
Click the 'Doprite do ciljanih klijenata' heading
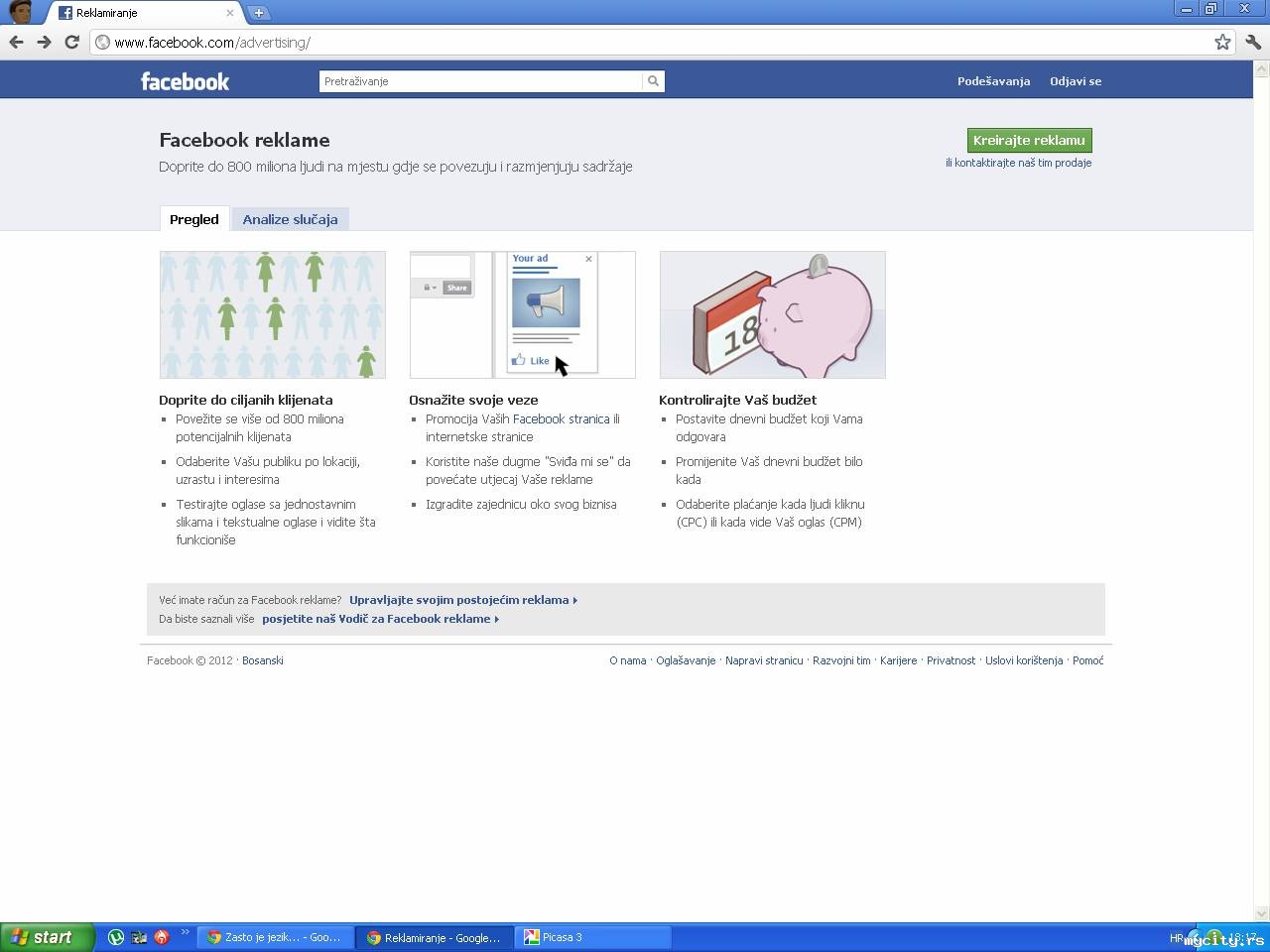click(x=246, y=400)
